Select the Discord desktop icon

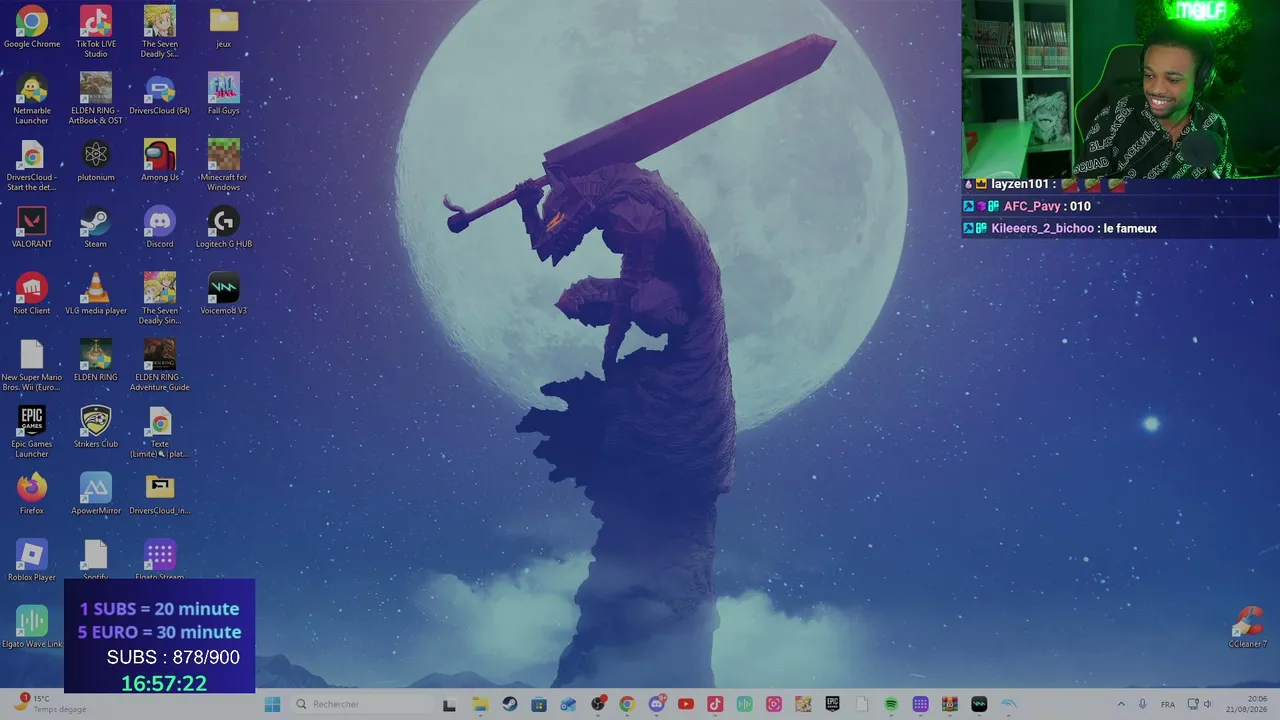click(x=160, y=228)
